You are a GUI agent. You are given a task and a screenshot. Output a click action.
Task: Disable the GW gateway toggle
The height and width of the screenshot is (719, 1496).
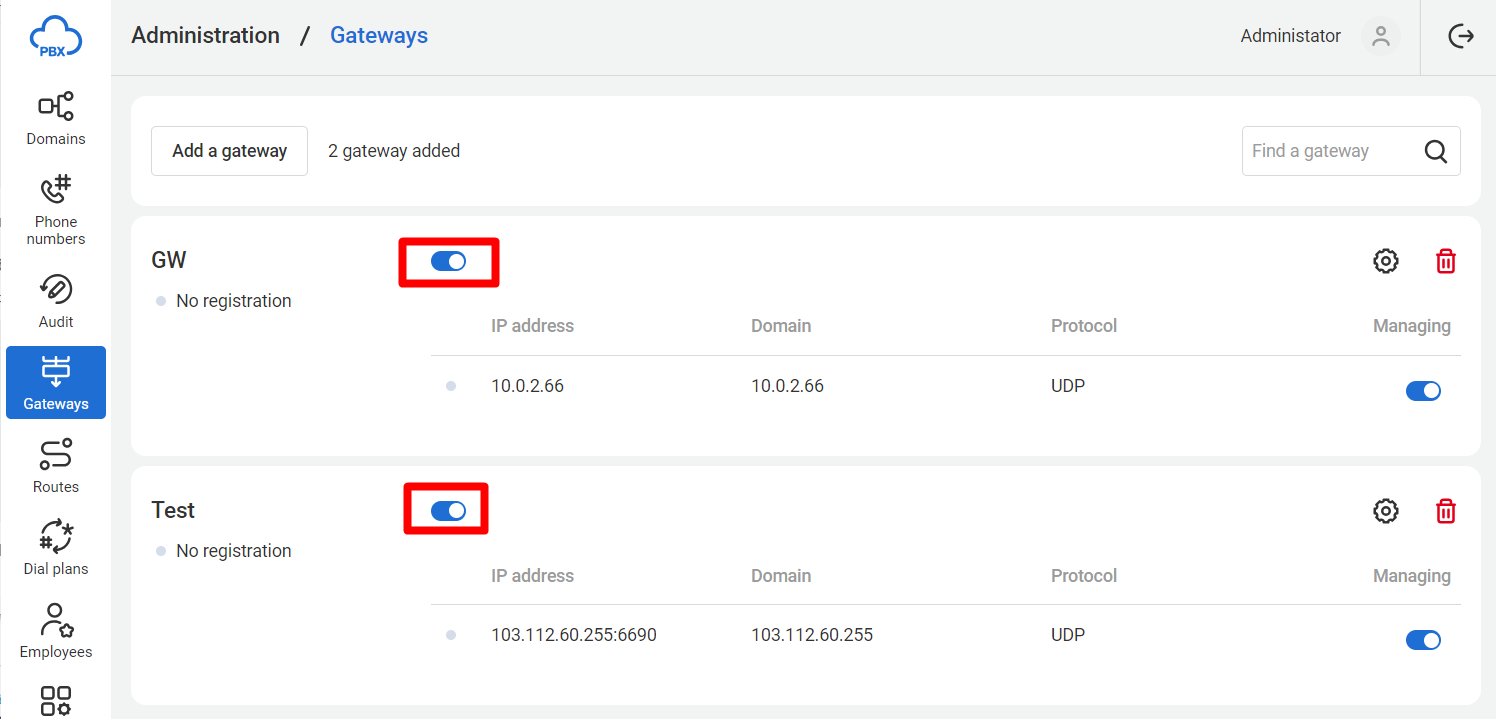448,261
